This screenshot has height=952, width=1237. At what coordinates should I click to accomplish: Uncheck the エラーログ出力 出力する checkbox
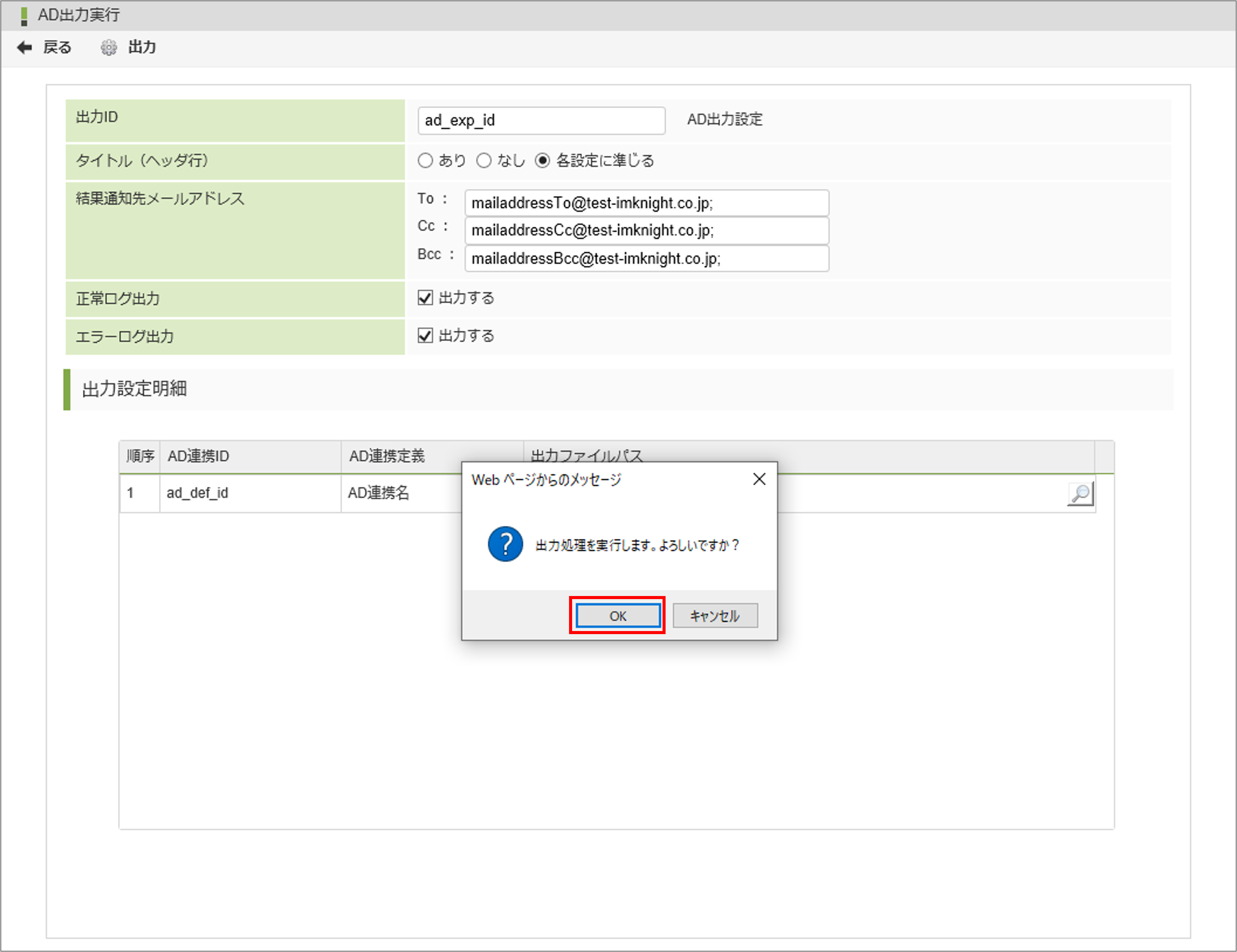pos(425,336)
